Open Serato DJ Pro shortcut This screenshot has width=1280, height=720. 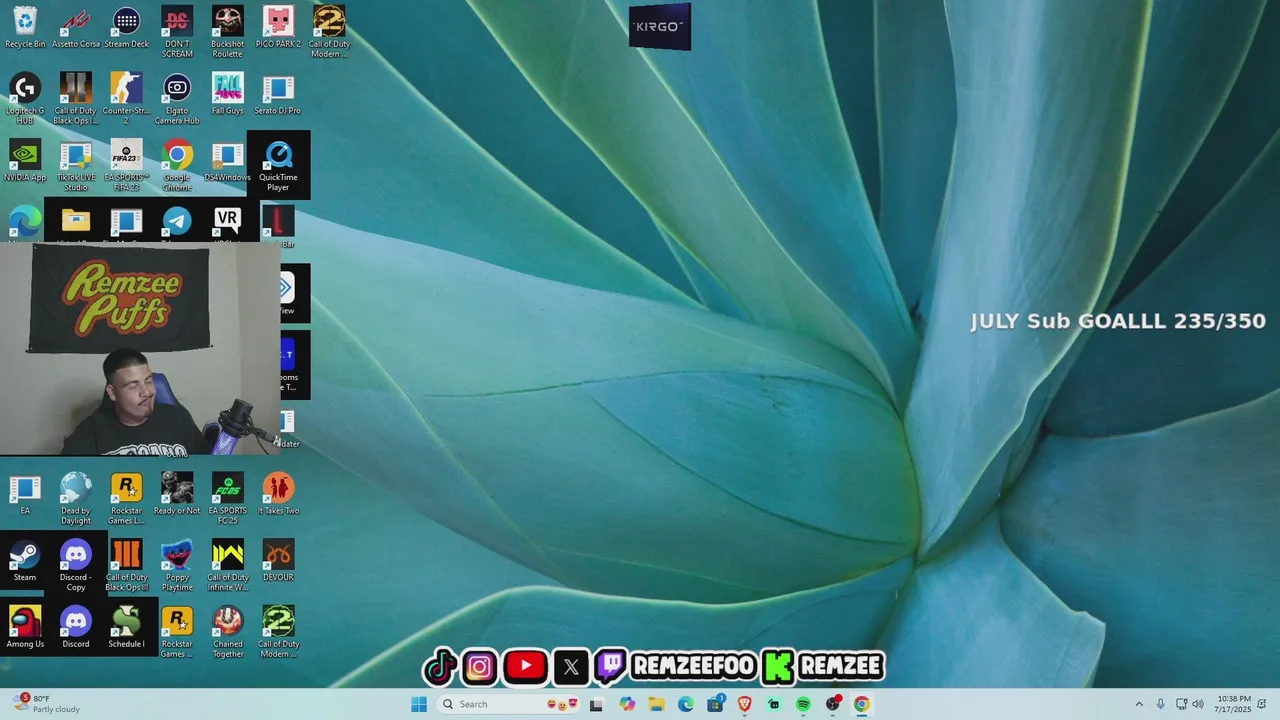[278, 94]
